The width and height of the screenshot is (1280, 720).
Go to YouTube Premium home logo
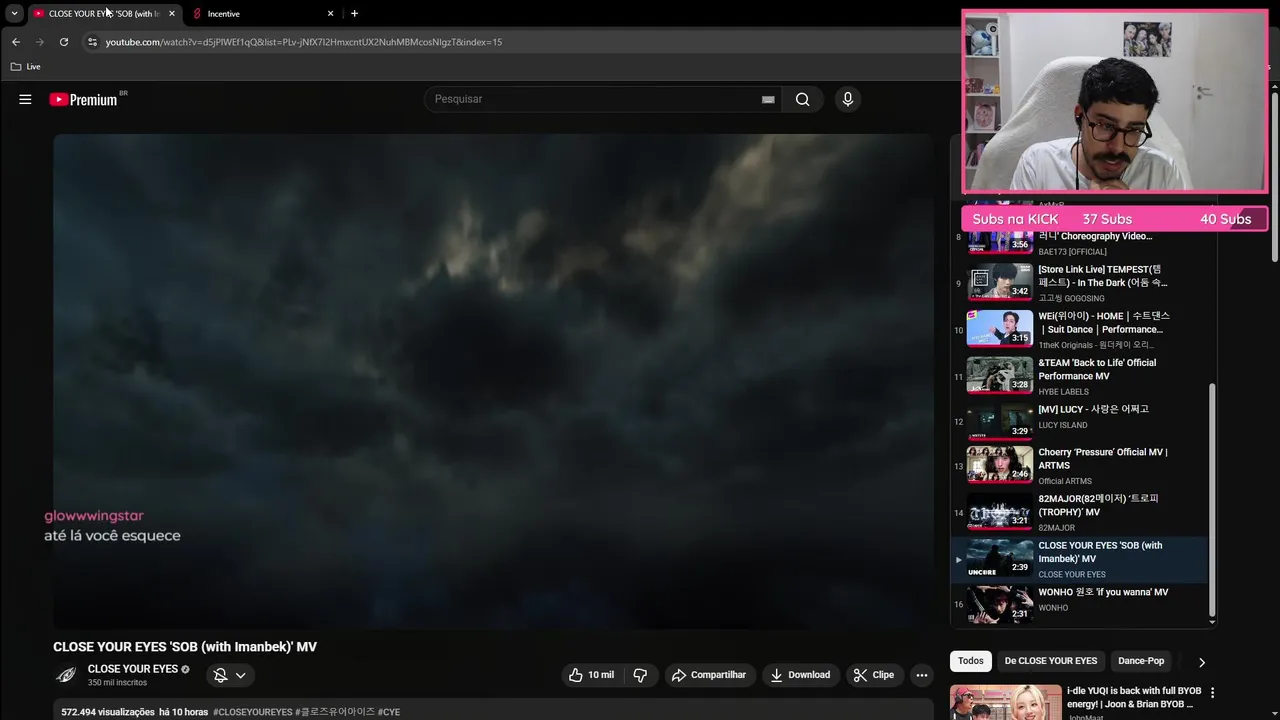84,99
